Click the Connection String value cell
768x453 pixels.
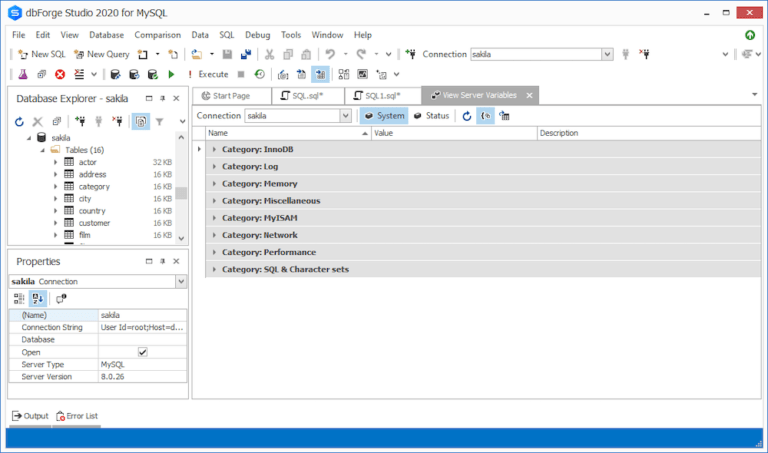[143, 327]
